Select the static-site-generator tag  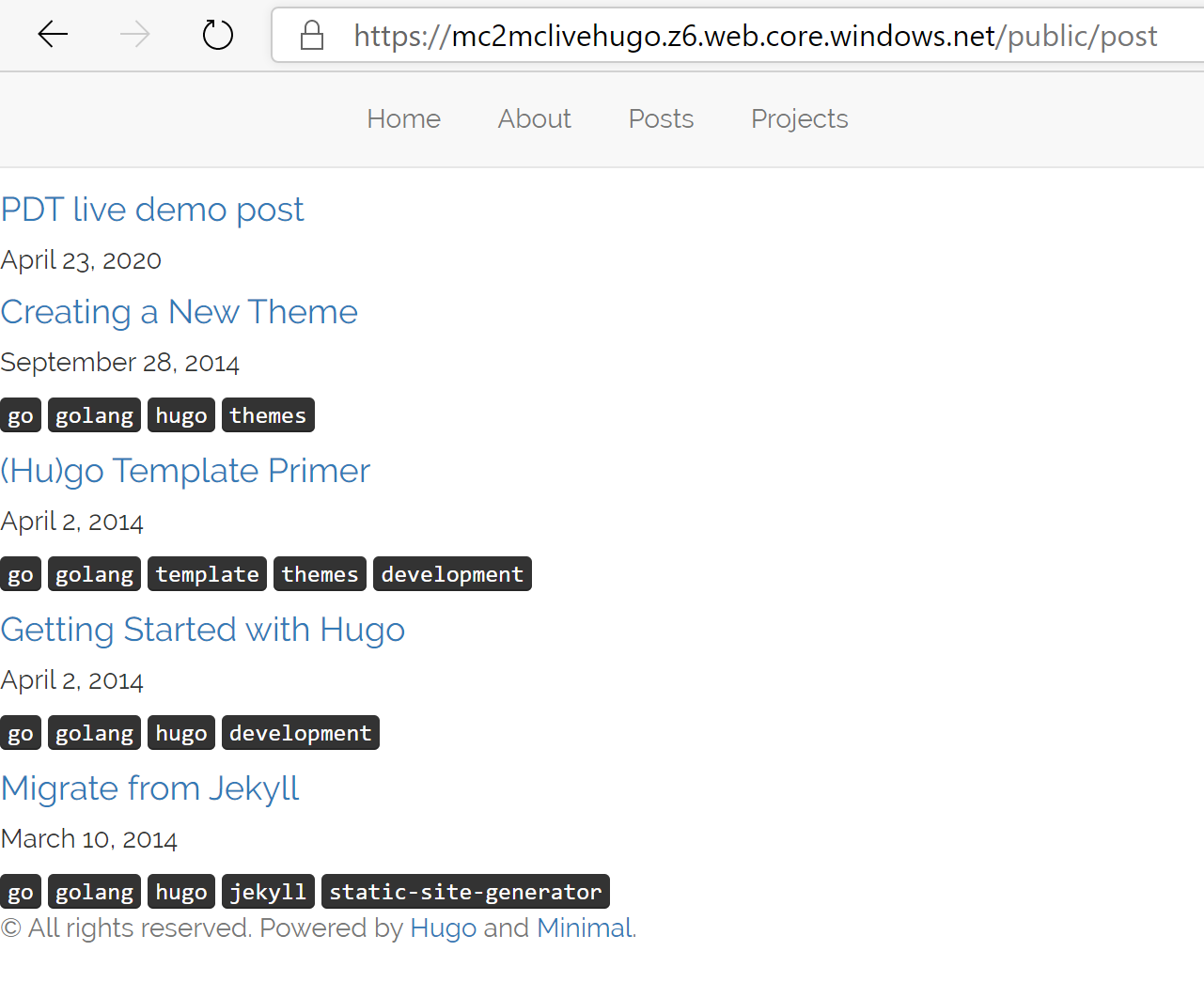465,892
